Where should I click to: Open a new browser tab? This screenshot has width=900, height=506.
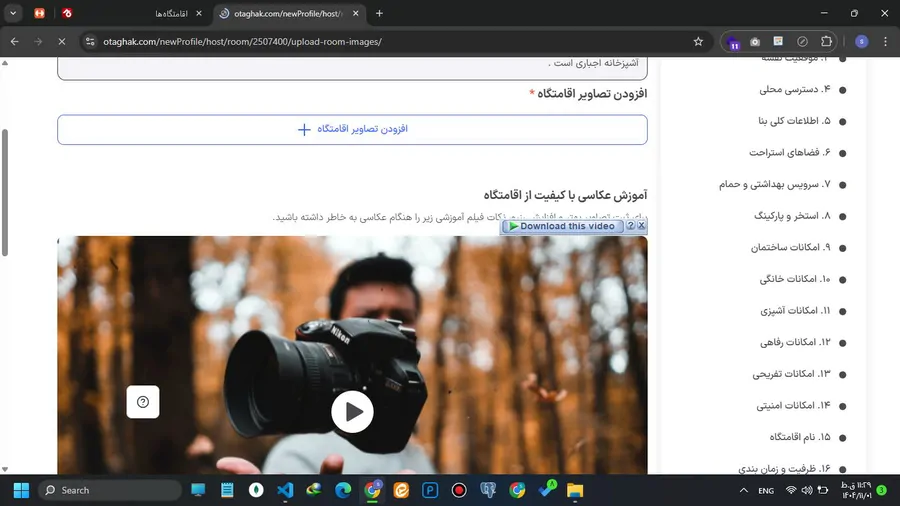pyautogui.click(x=379, y=13)
